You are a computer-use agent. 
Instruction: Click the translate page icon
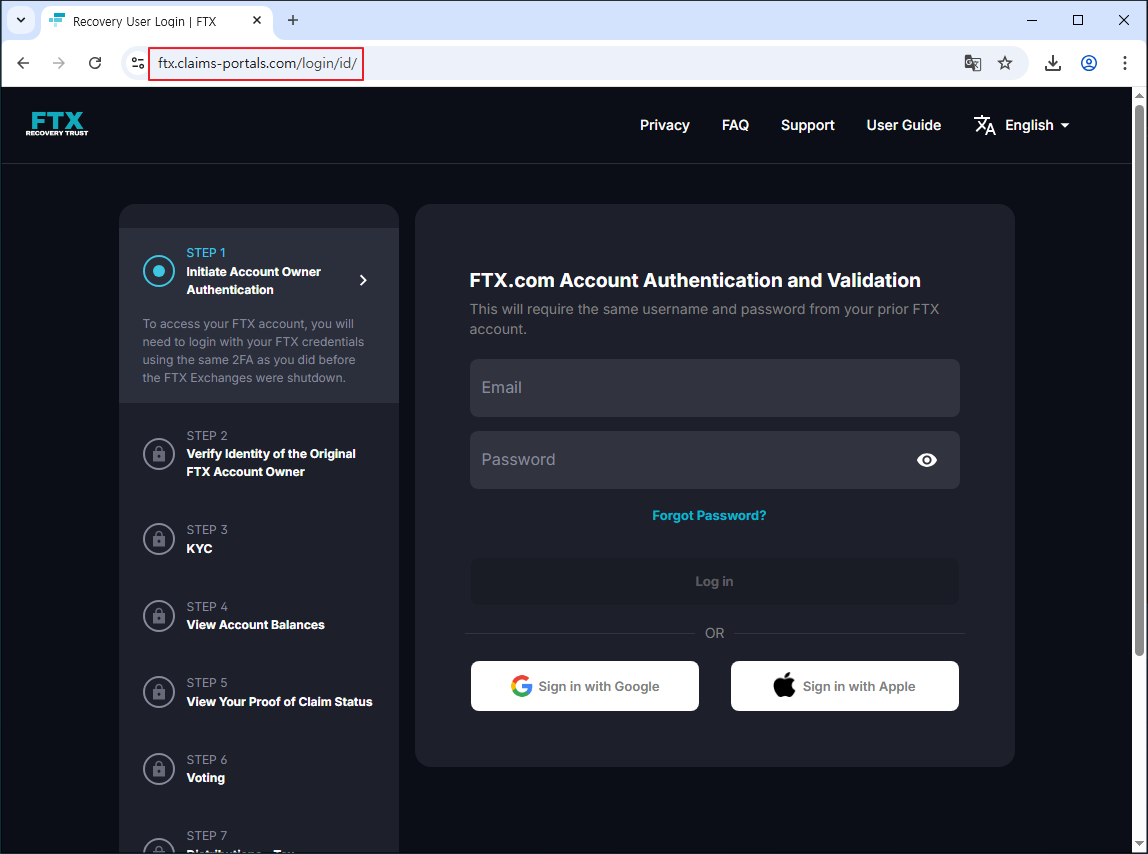[x=972, y=63]
